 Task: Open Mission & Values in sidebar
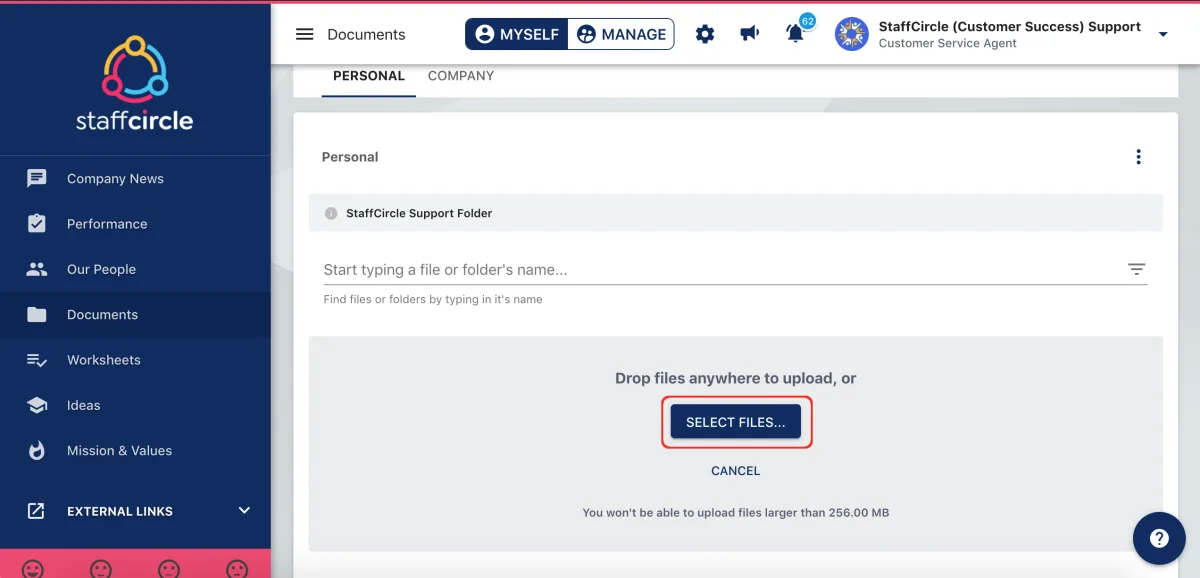point(135,451)
